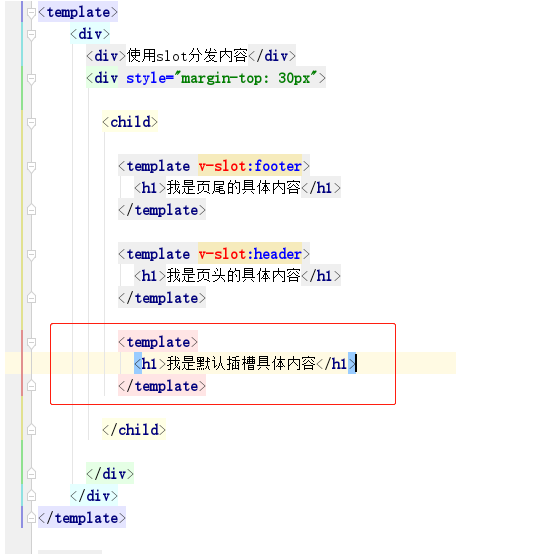Click fold-end marker at final closing template

pyautogui.click(x=31, y=518)
